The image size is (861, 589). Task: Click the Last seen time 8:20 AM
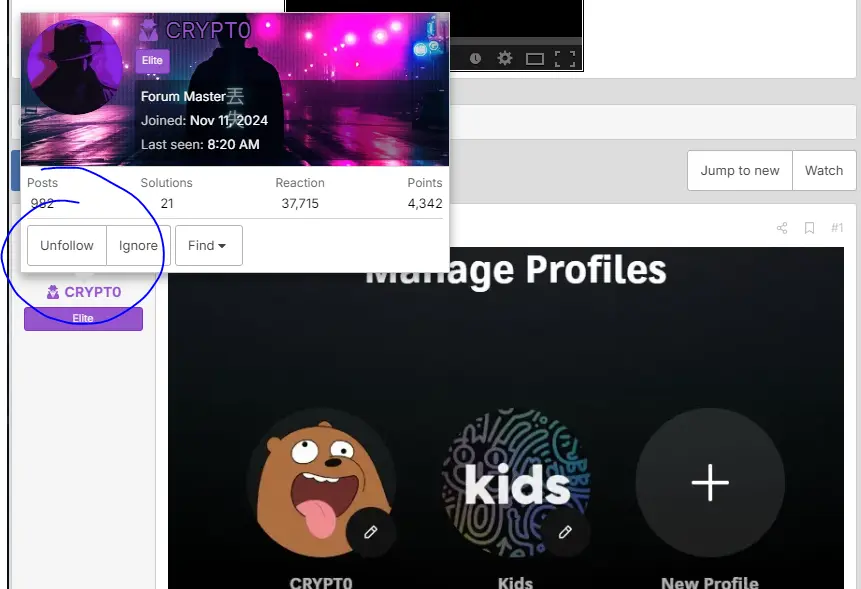(233, 144)
